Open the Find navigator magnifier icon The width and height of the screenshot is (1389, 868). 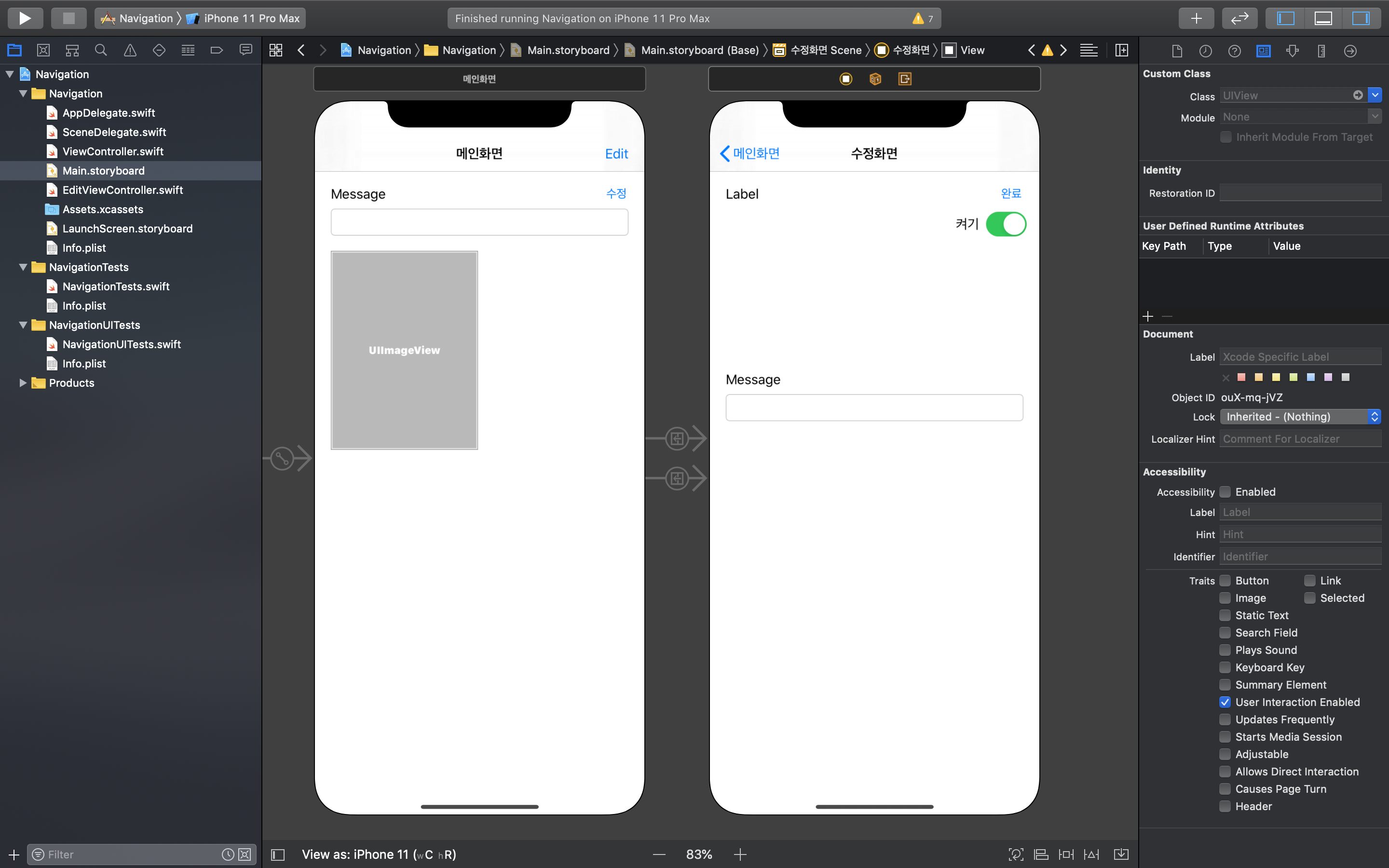(101, 51)
